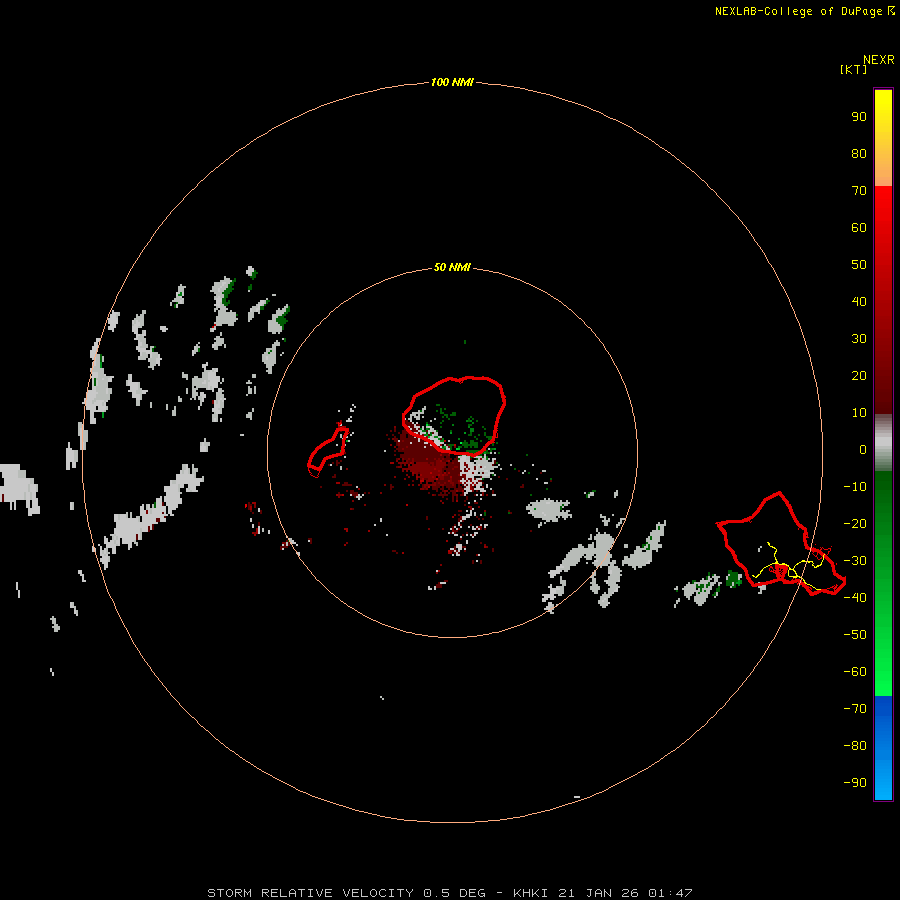This screenshot has width=900, height=900.
Task: Click the 0 value on velocity scale
Action: (863, 449)
